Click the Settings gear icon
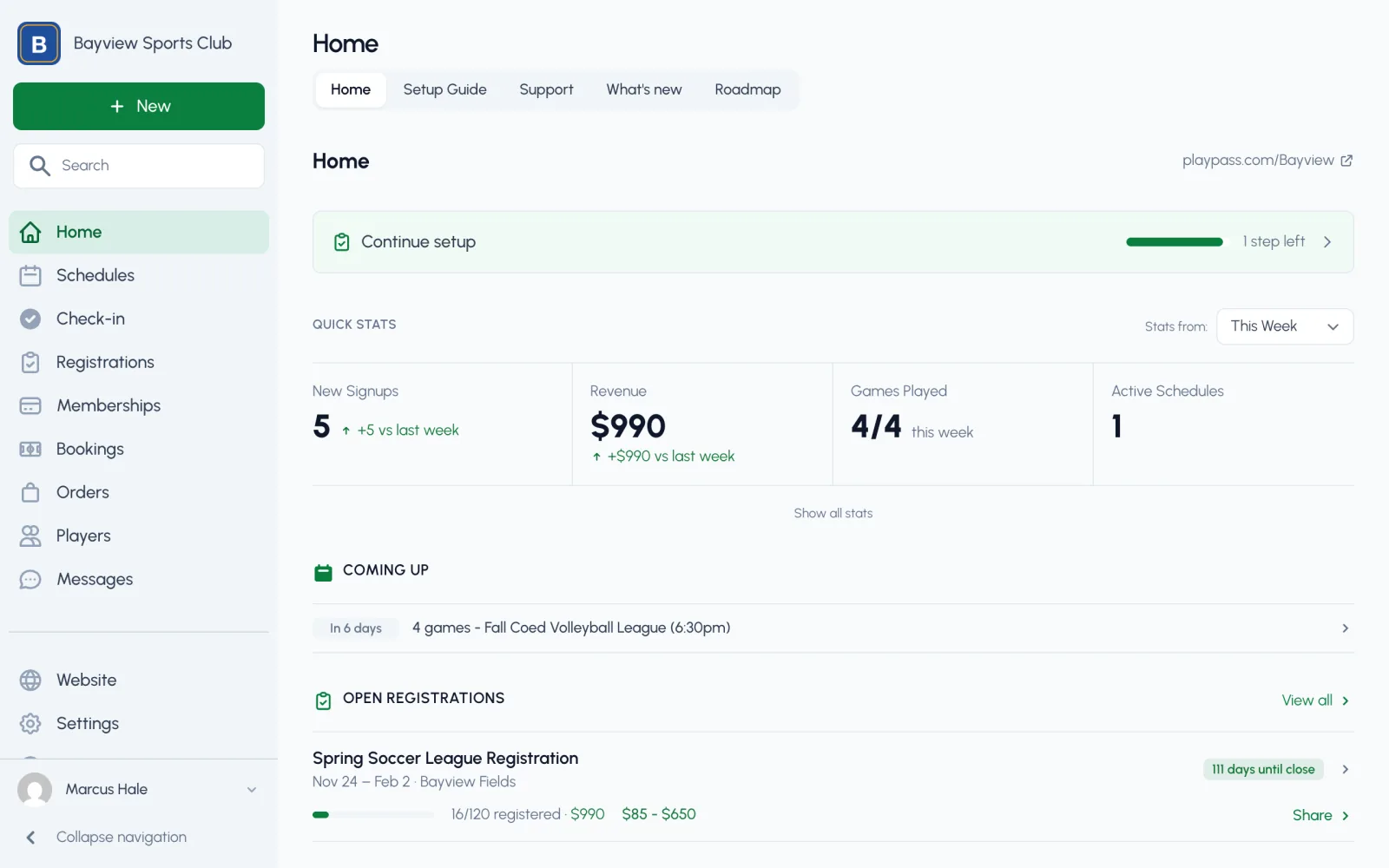Screen dimensions: 1389x868 pyautogui.click(x=30, y=723)
